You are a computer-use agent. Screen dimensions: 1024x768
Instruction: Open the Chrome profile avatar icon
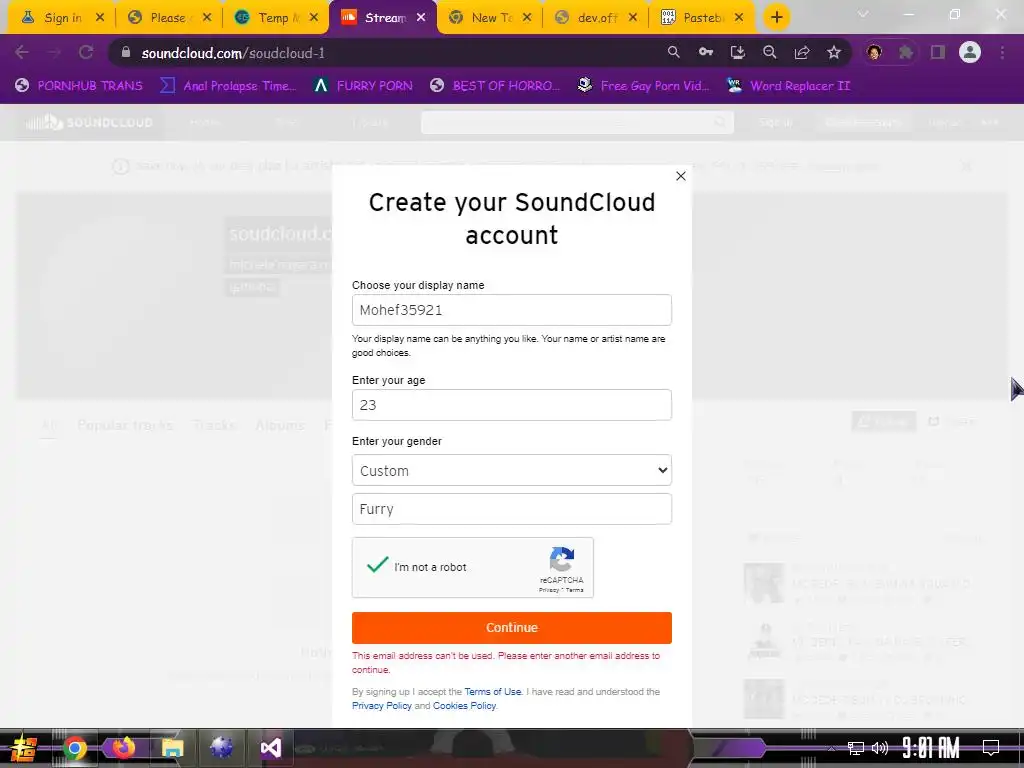970,52
